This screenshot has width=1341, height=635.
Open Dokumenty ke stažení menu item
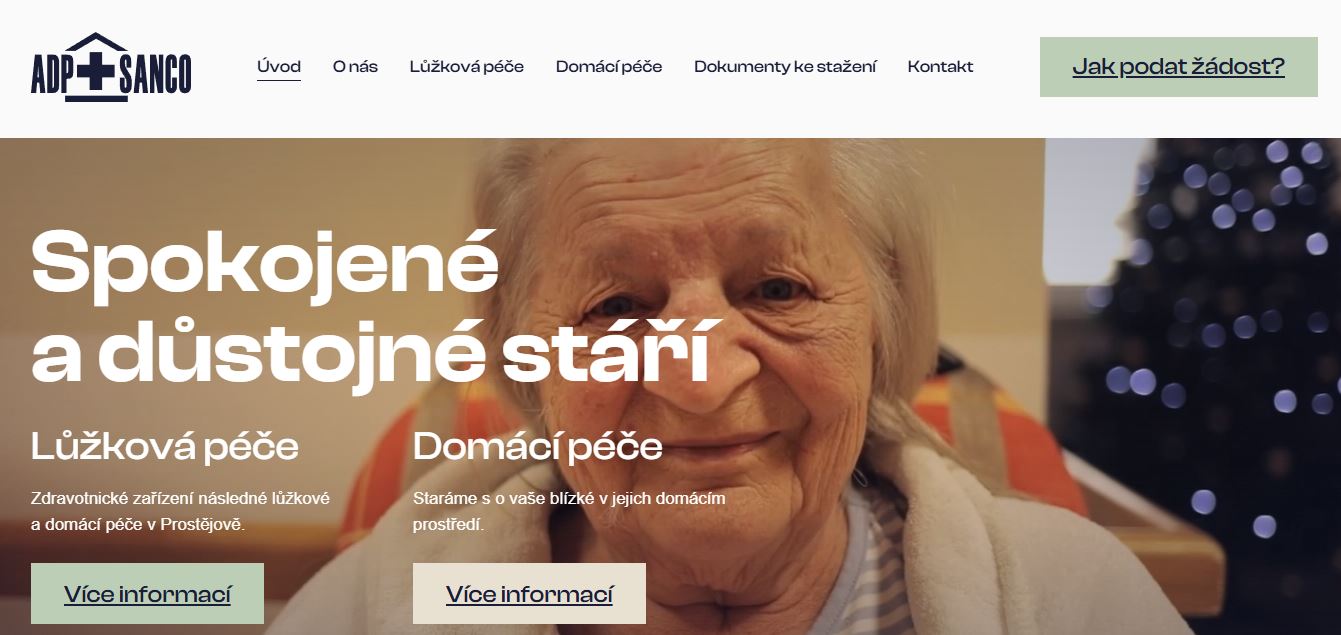[x=785, y=67]
